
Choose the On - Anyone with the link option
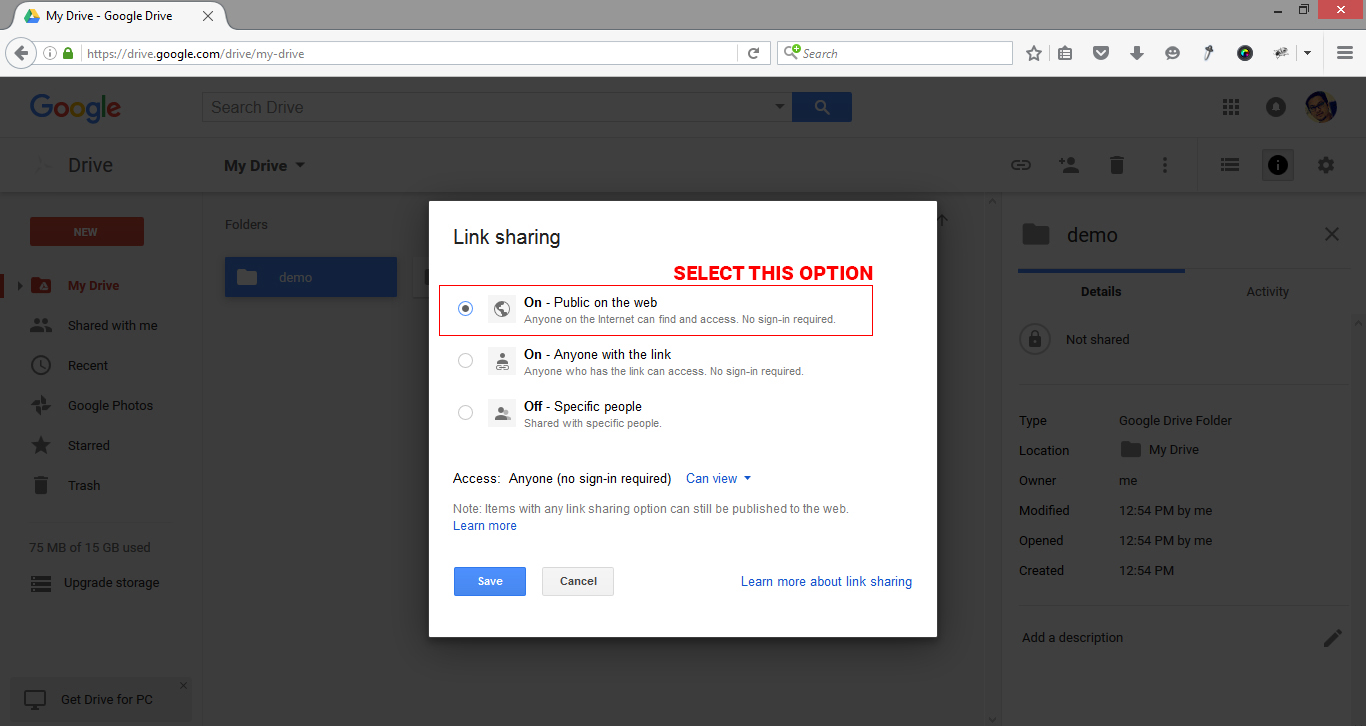[465, 360]
